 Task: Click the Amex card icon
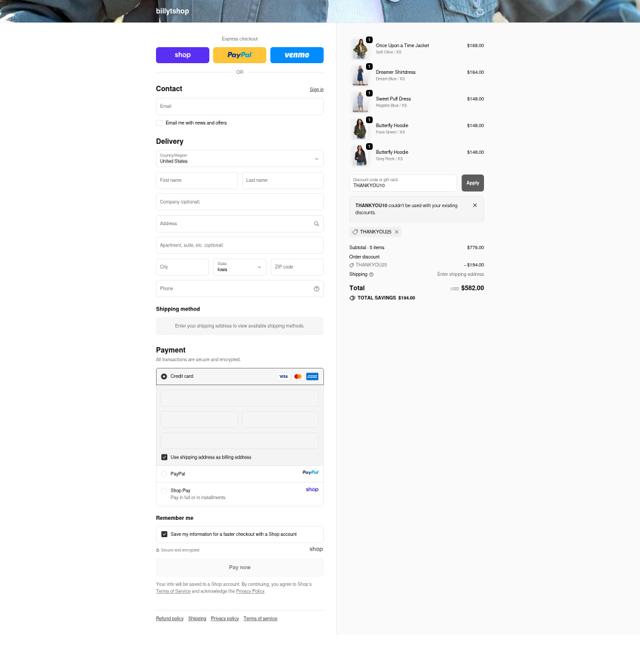pos(312,376)
